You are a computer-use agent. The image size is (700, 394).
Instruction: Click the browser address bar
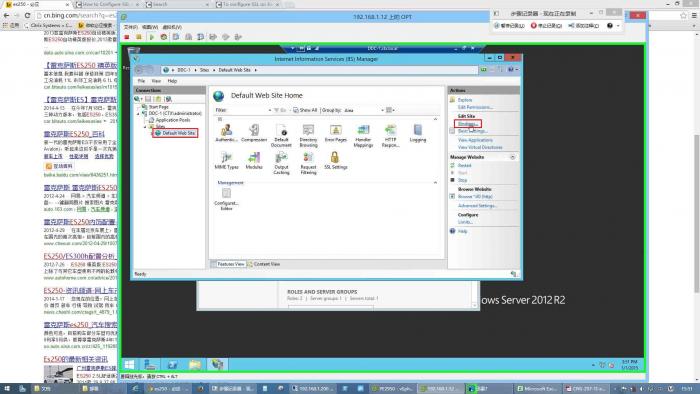pyautogui.click(x=78, y=15)
